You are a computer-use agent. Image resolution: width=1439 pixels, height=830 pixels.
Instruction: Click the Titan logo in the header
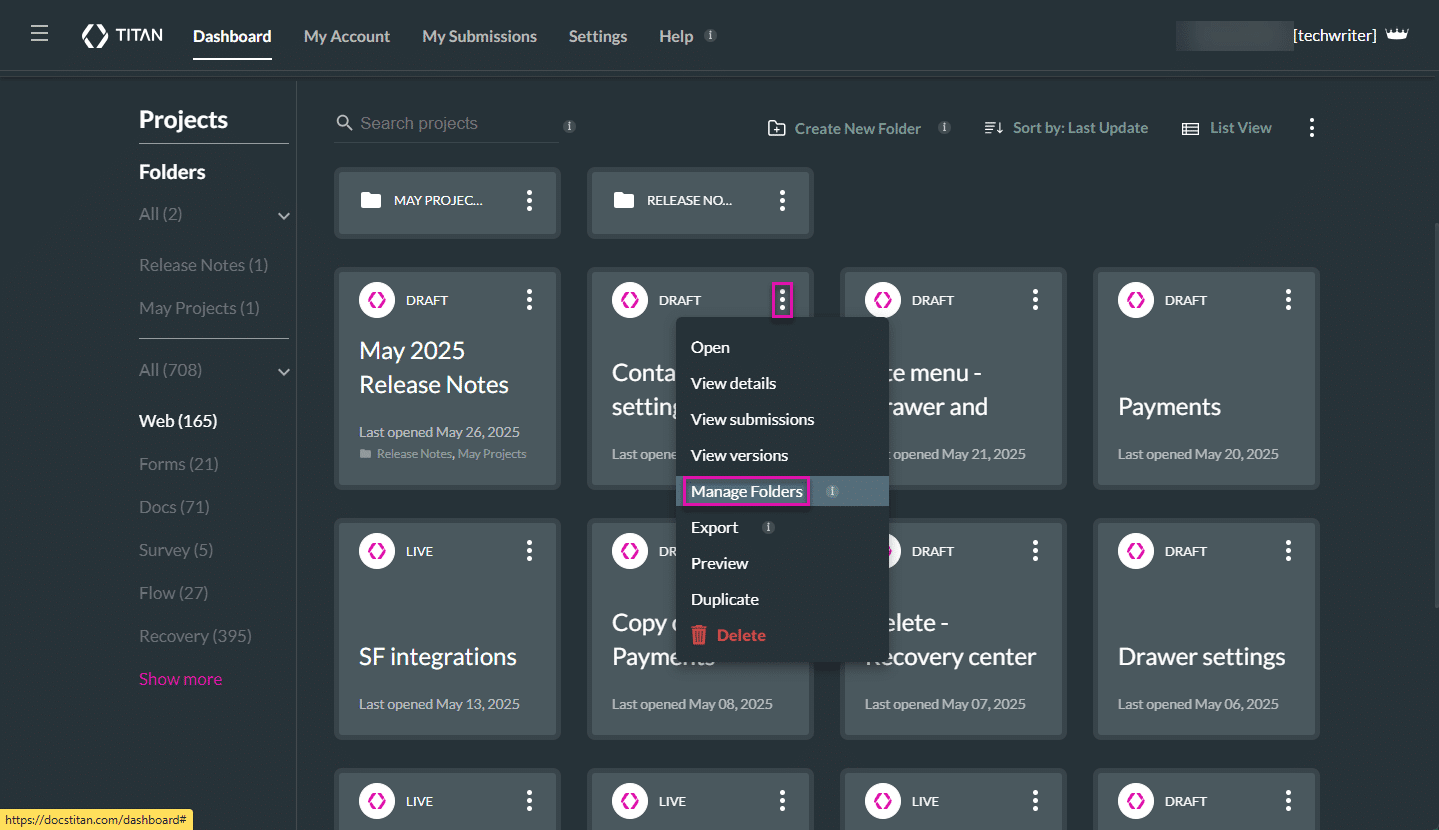[x=121, y=34]
